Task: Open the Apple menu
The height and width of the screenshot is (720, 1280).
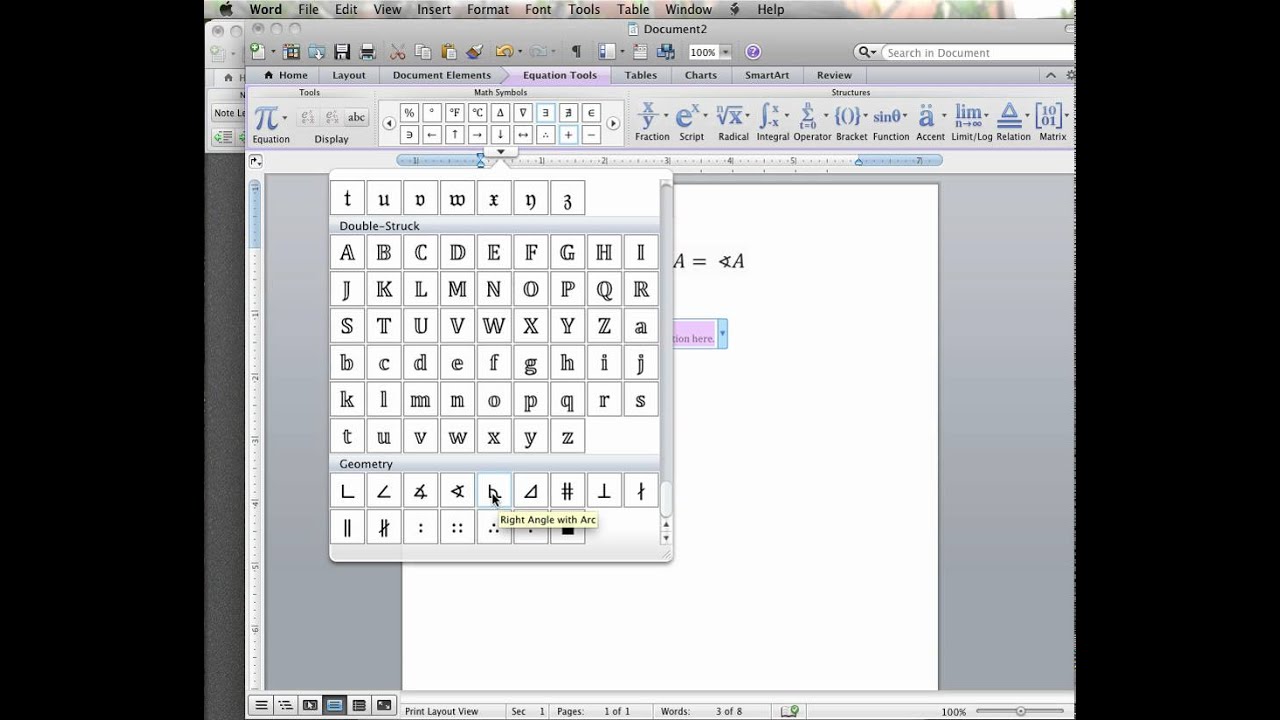Action: pos(226,9)
